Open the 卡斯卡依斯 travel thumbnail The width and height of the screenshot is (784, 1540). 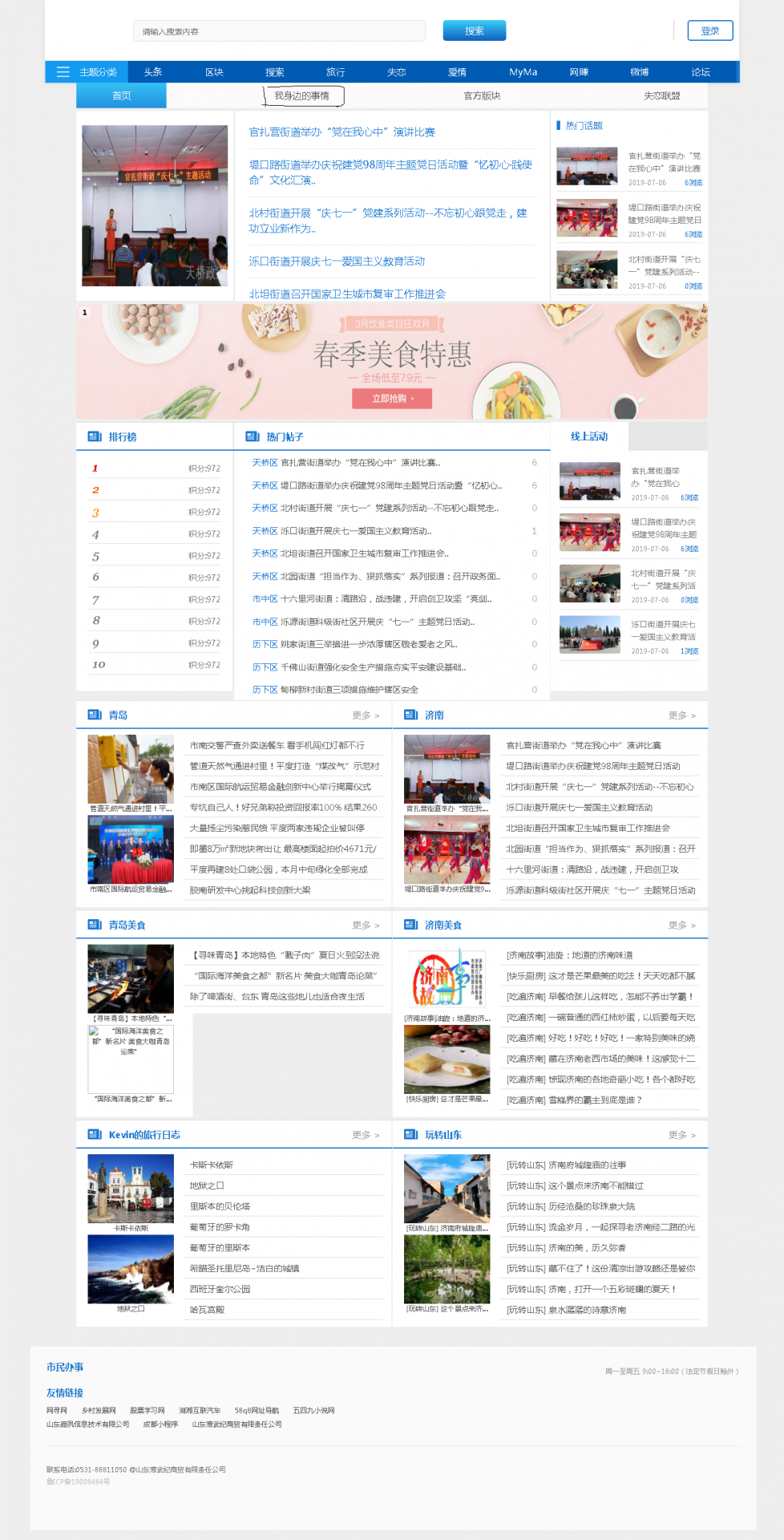[x=131, y=1188]
